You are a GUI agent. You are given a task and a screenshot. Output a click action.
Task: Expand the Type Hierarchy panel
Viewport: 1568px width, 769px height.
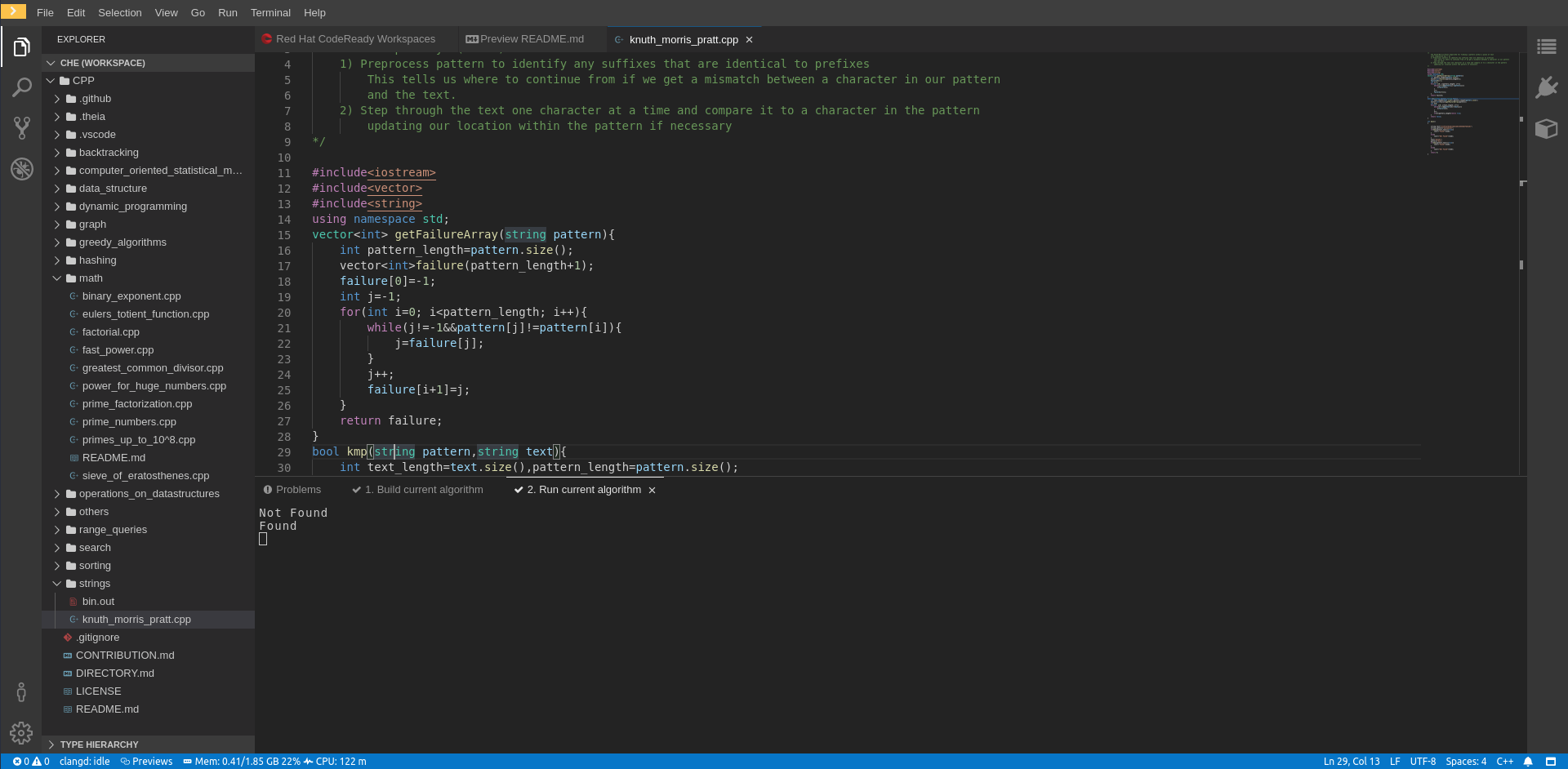[99, 745]
